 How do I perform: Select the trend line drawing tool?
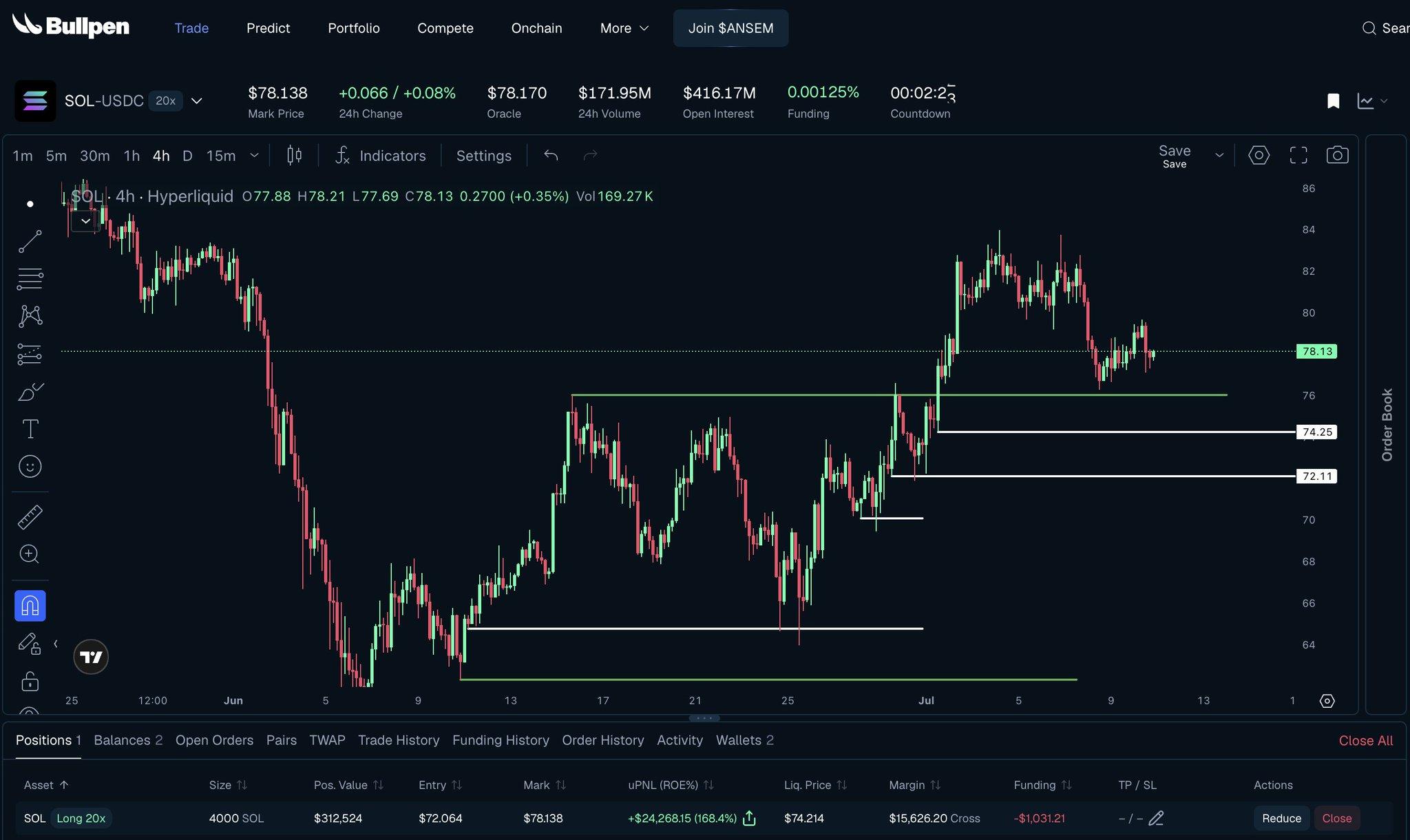tap(30, 242)
